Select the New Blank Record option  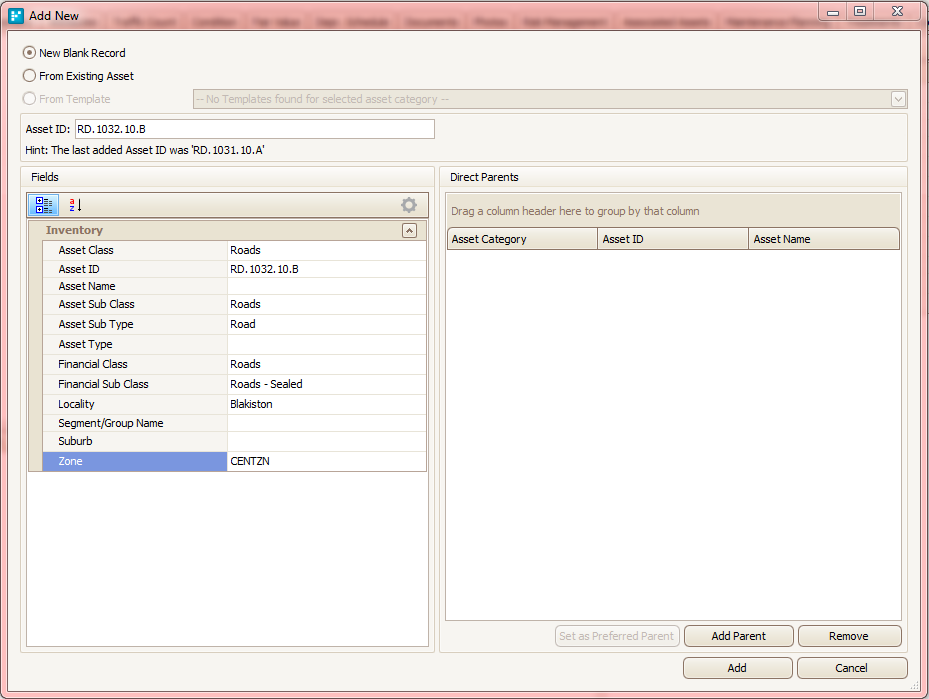click(30, 53)
